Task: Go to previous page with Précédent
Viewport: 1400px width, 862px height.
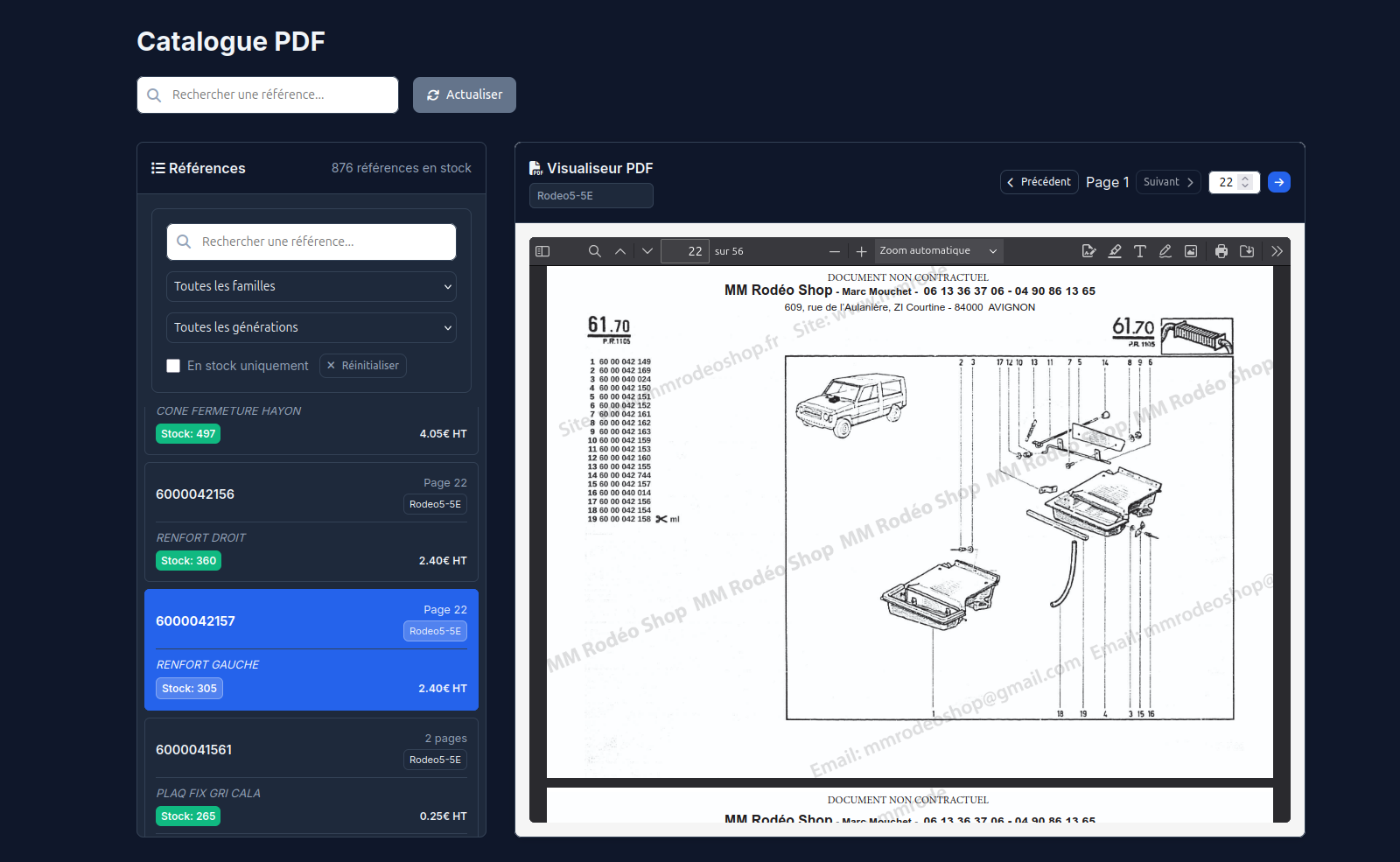Action: 1039,182
